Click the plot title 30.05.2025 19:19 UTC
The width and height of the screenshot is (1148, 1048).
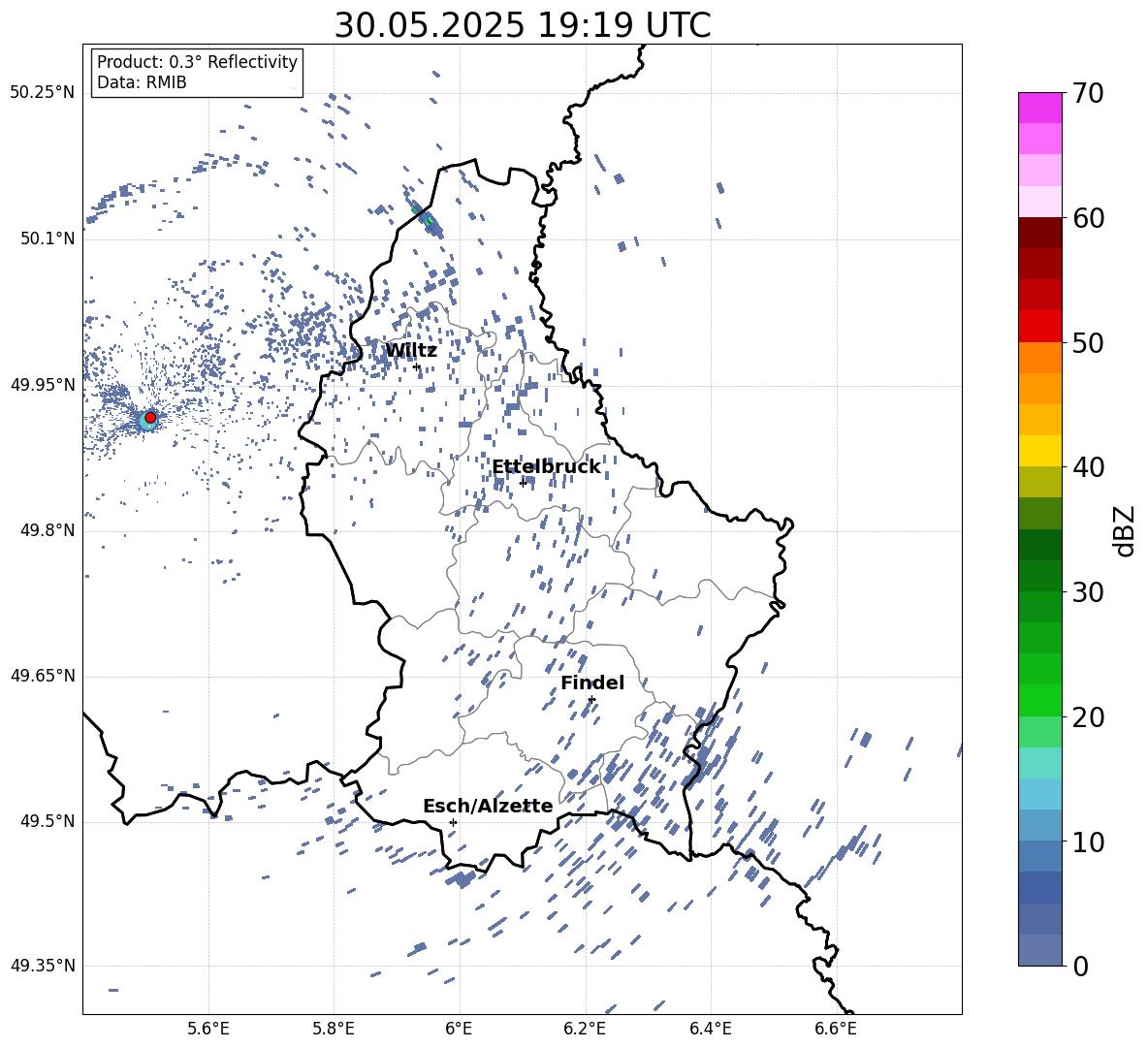pyautogui.click(x=523, y=25)
